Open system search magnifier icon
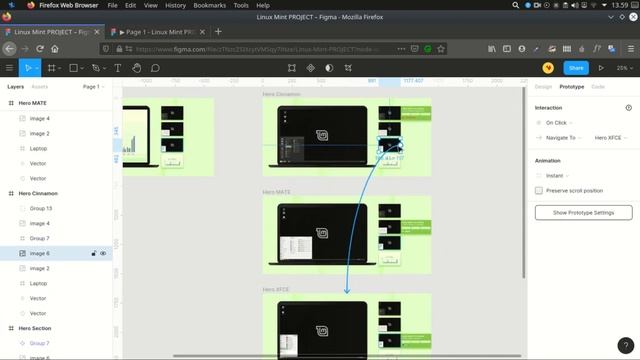The width and height of the screenshot is (640, 360). point(516,5)
